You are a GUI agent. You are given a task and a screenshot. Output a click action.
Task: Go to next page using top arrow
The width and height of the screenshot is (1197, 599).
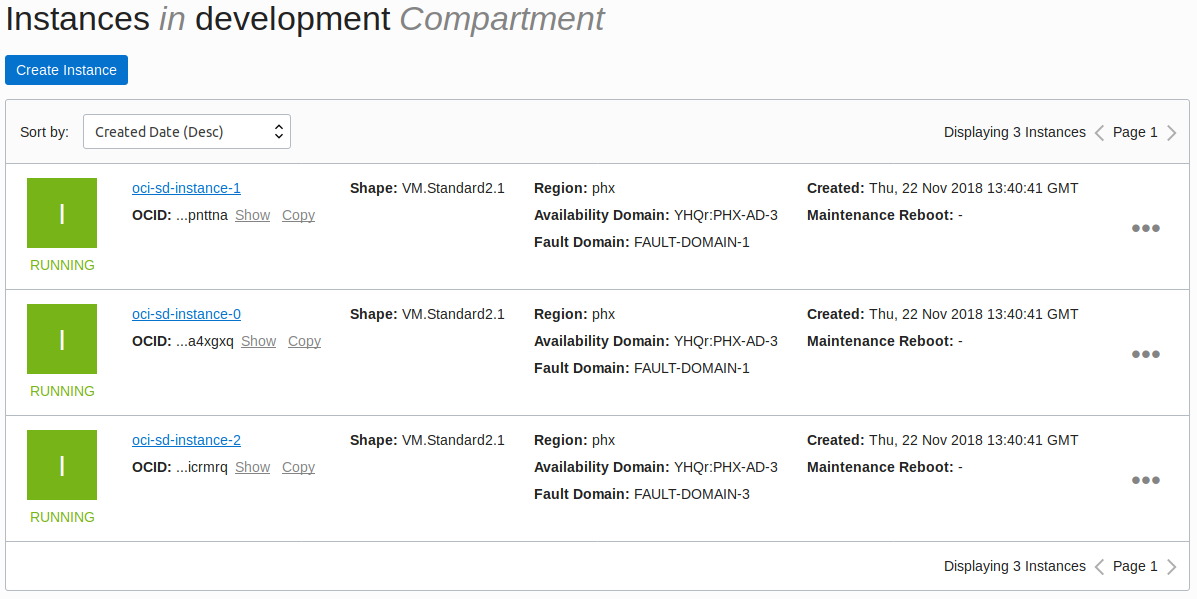1172,132
